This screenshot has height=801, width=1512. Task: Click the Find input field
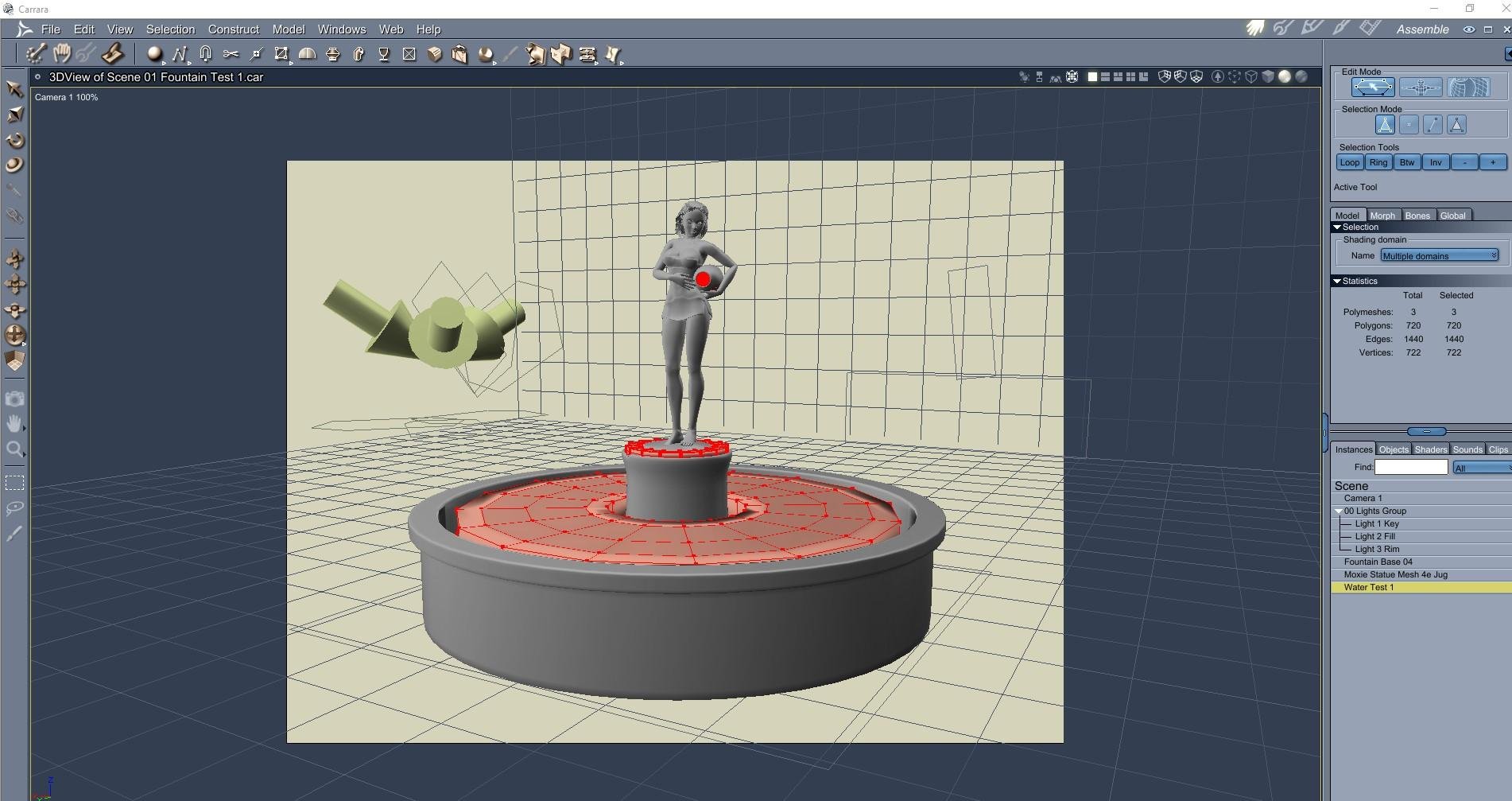point(1411,468)
